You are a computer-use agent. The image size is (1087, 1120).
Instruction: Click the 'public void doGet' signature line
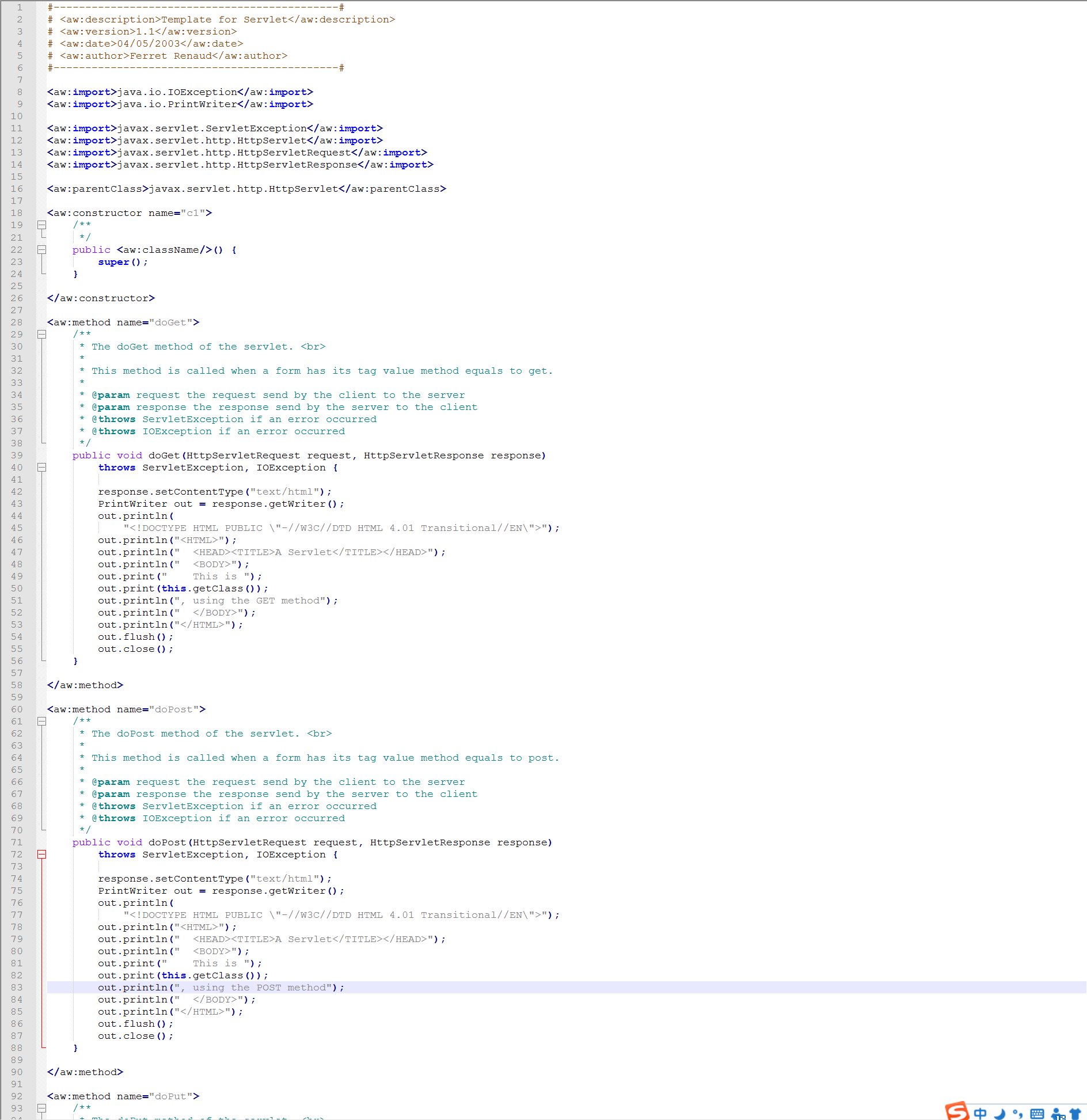pyautogui.click(x=309, y=455)
